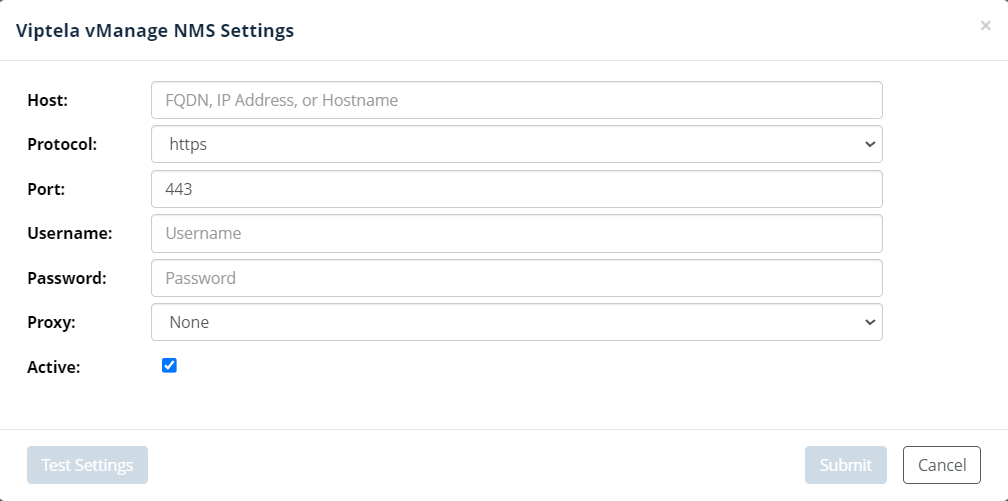The width and height of the screenshot is (1008, 501).
Task: Click the 'Port:' field label
Action: pyautogui.click(x=45, y=189)
